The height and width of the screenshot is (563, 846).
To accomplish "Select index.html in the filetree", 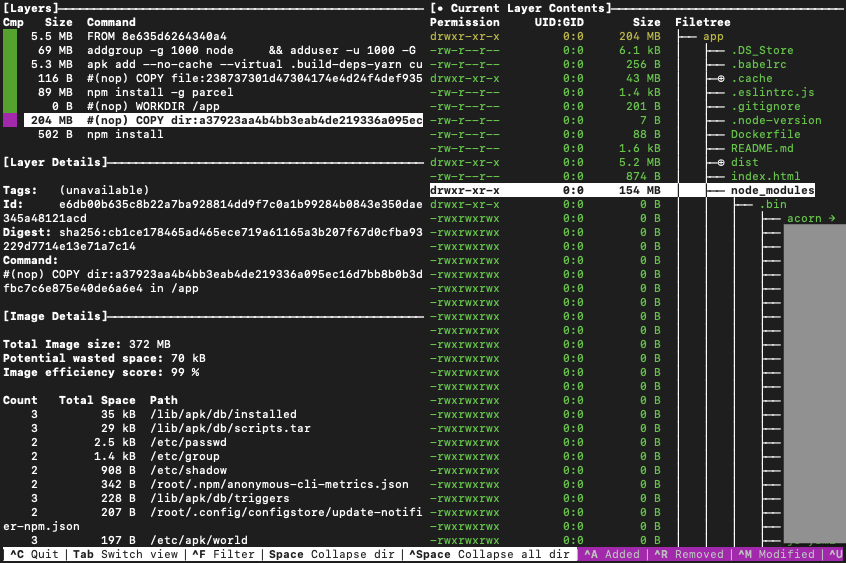I will [765, 177].
